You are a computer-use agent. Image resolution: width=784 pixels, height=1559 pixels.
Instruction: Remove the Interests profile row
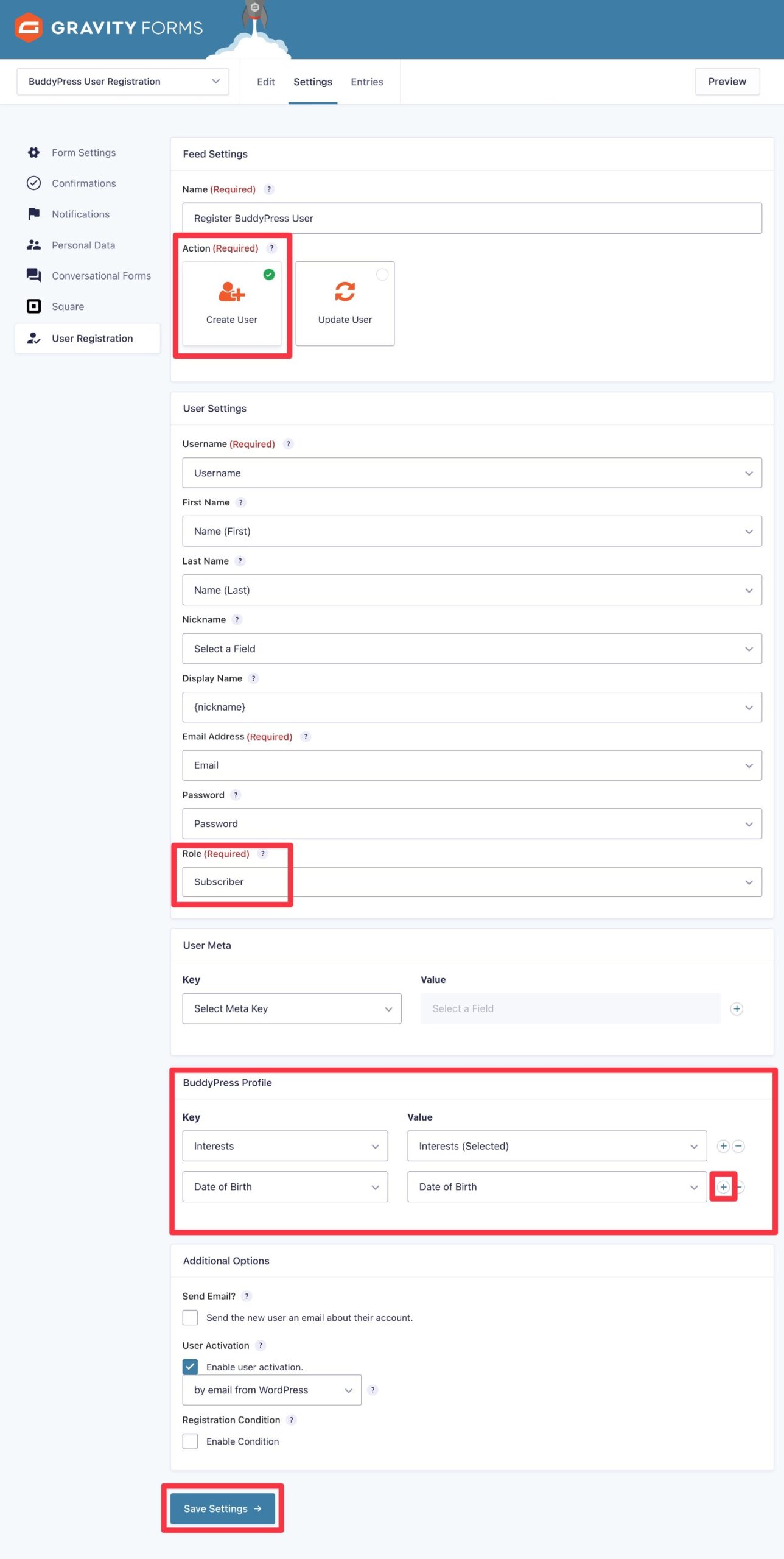pyautogui.click(x=738, y=1147)
